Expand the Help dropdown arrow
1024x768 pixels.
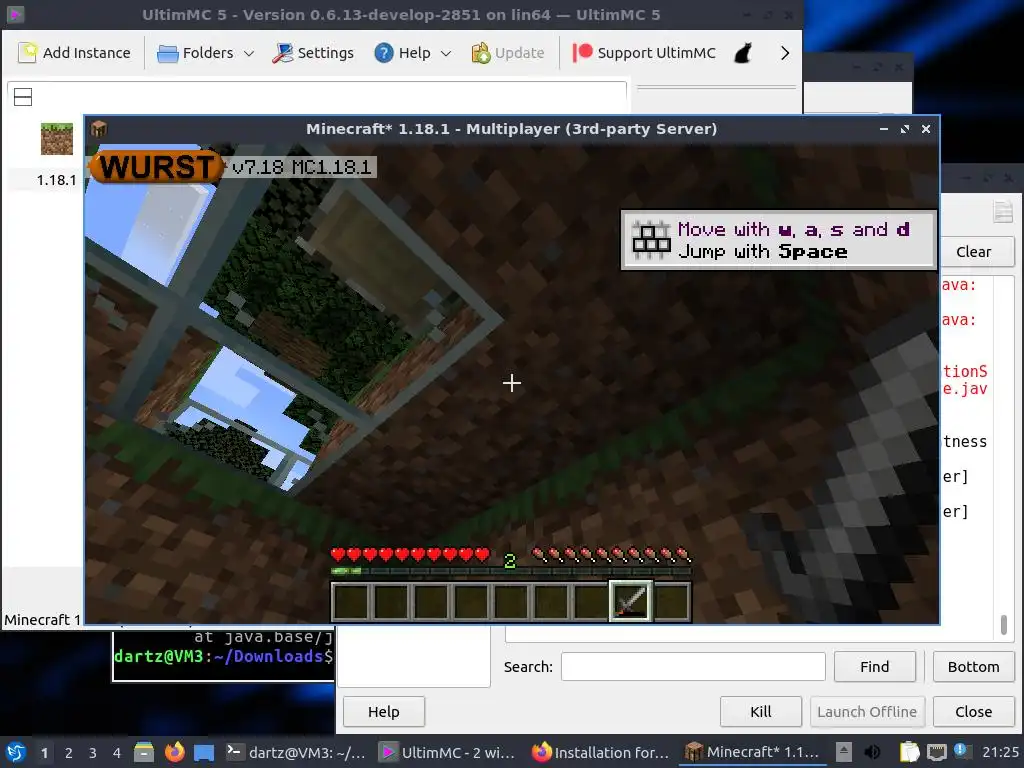446,54
